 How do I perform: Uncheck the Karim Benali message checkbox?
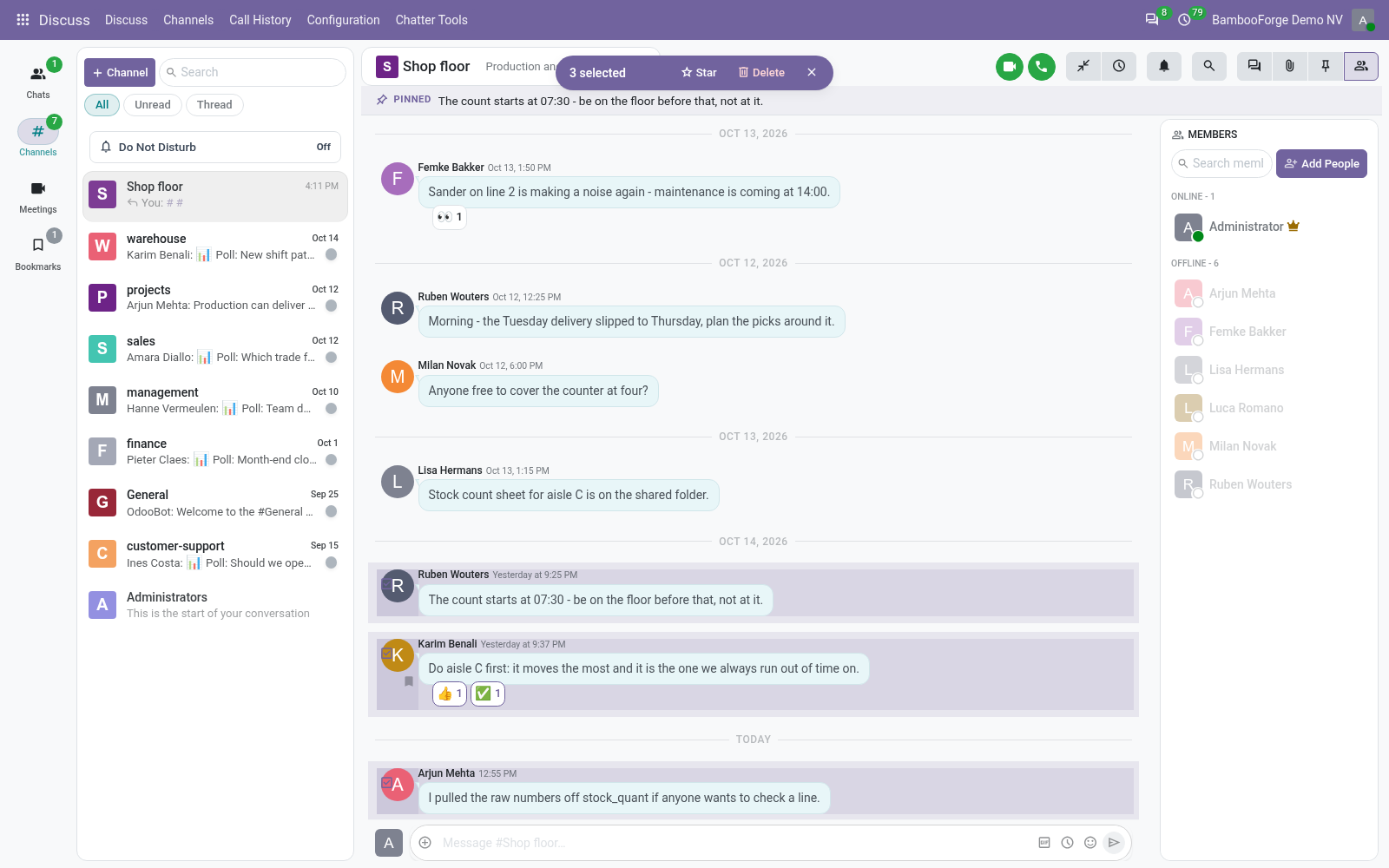pos(386,654)
